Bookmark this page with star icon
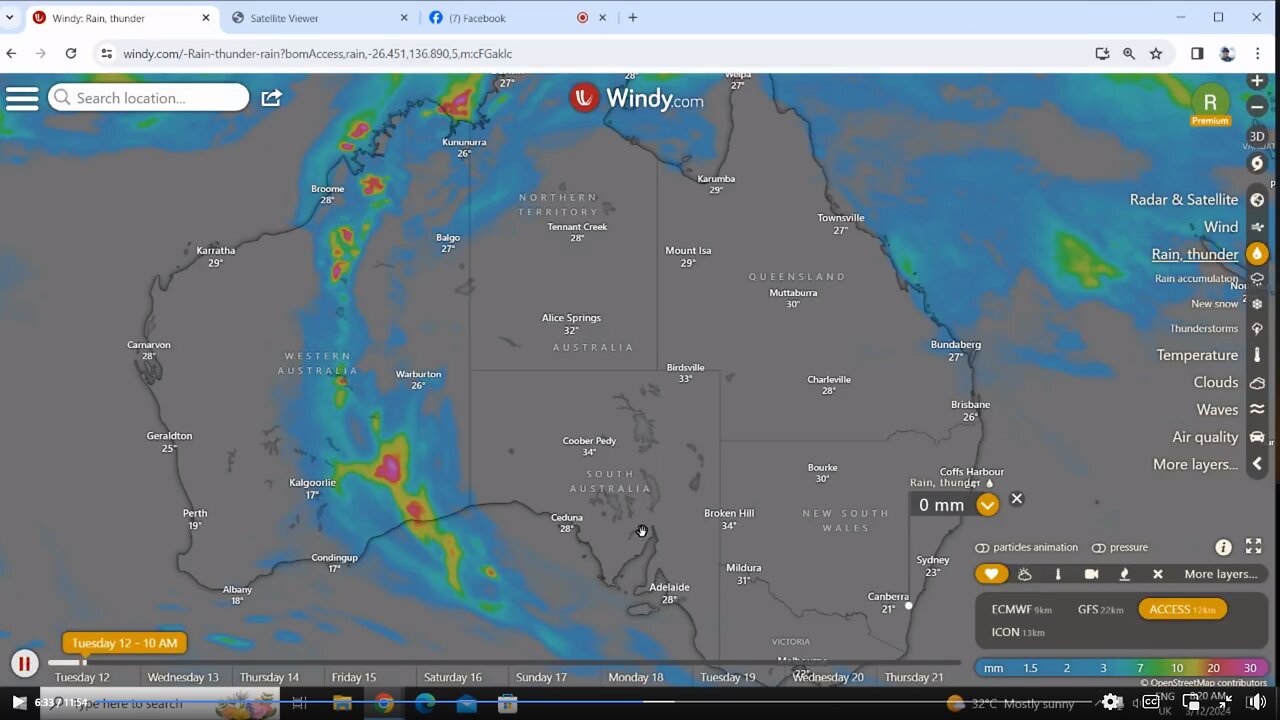 coord(1156,53)
